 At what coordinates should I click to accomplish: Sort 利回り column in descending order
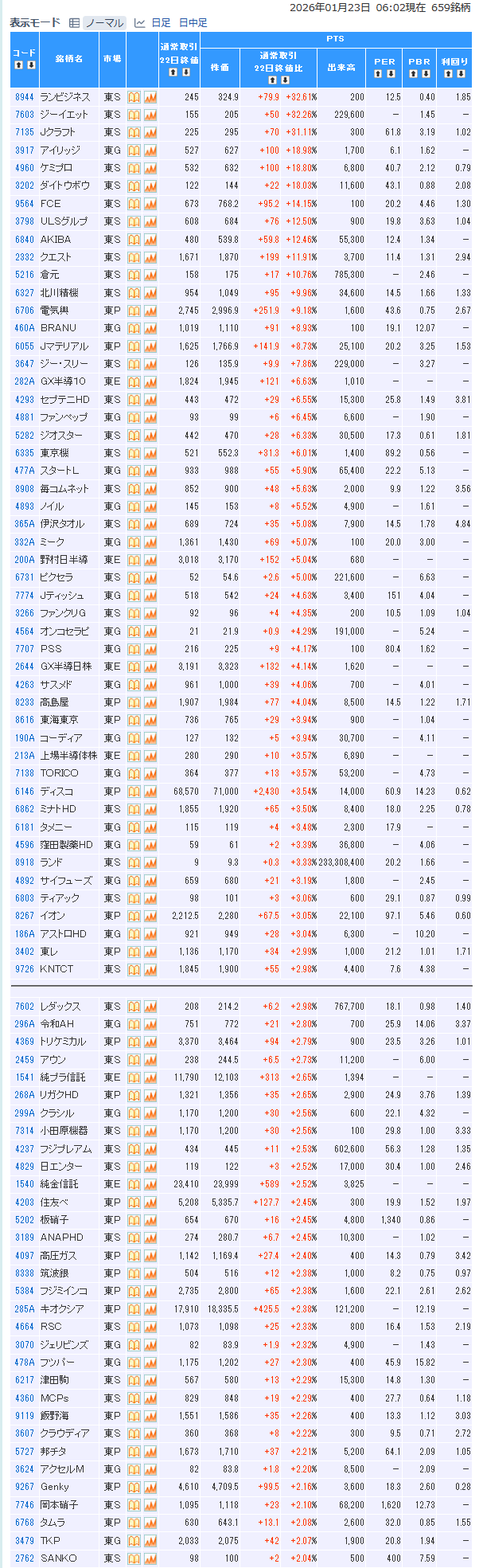coord(461,74)
